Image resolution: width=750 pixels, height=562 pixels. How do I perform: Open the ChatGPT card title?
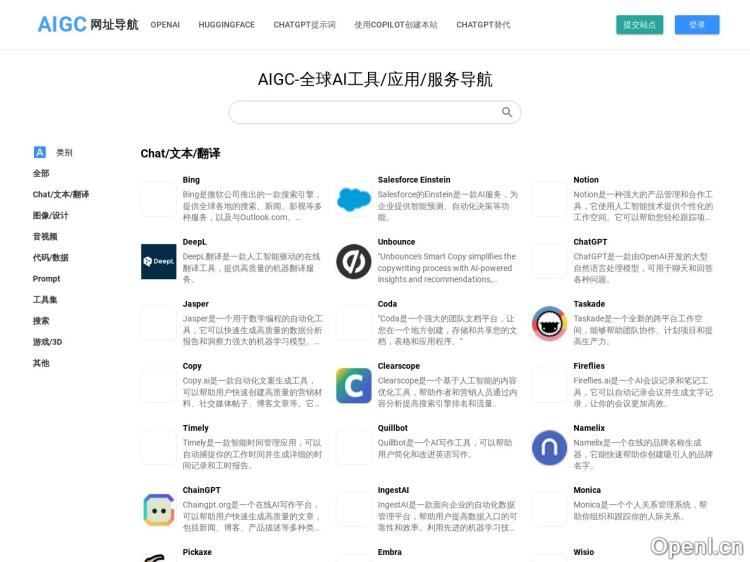[x=590, y=242]
